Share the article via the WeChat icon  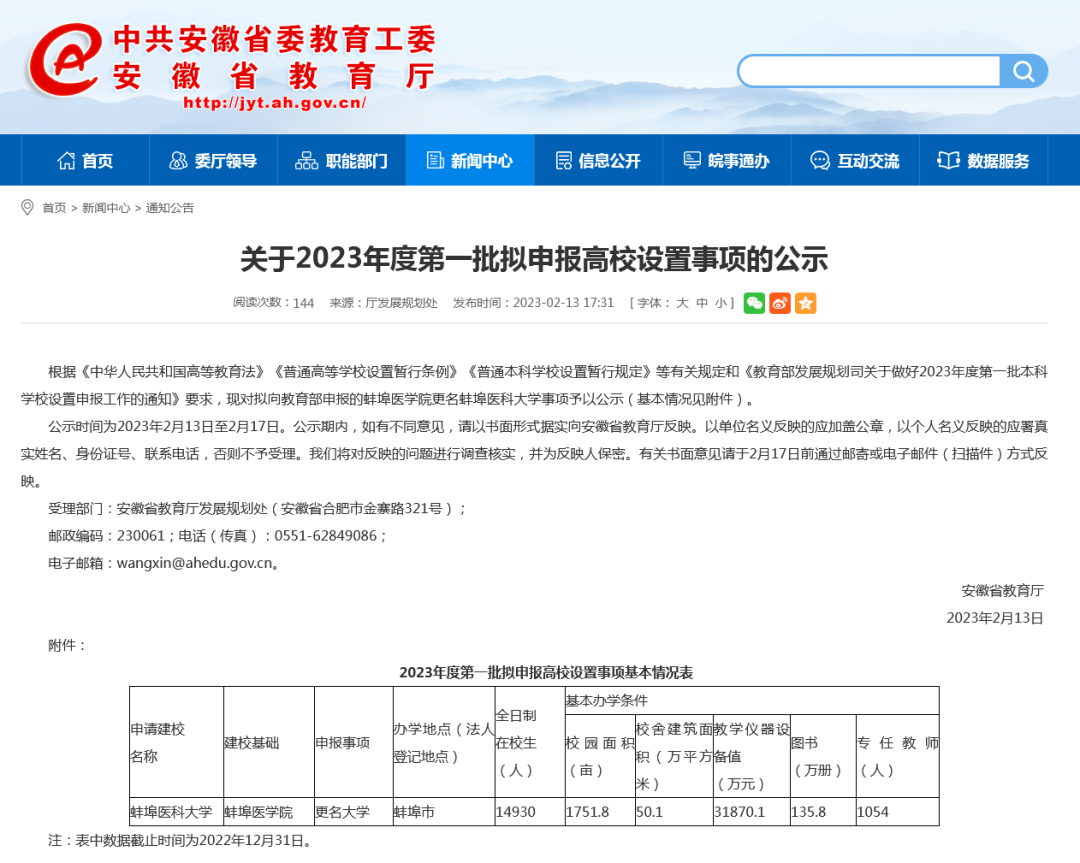(755, 303)
